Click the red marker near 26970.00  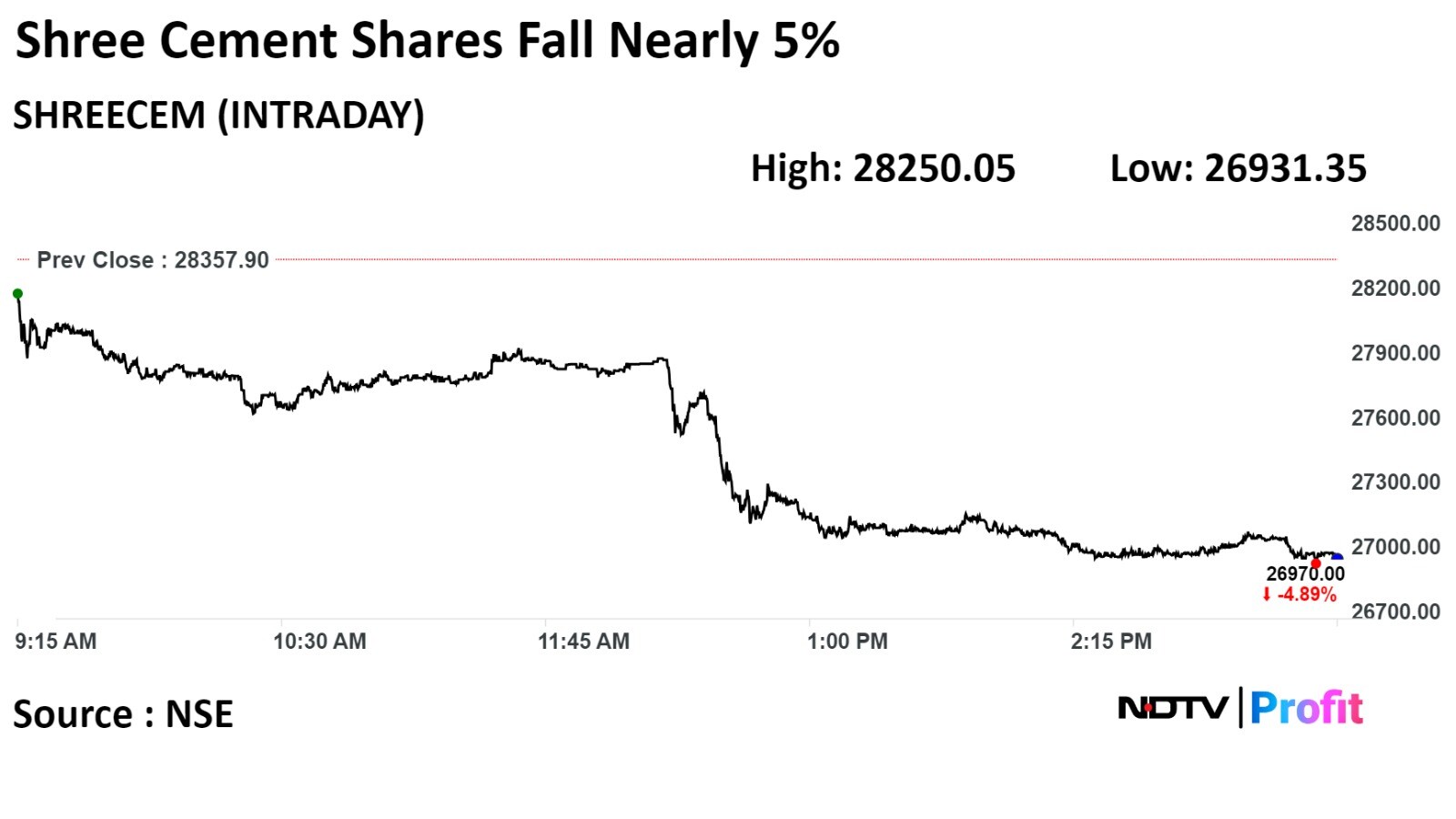(x=1315, y=564)
